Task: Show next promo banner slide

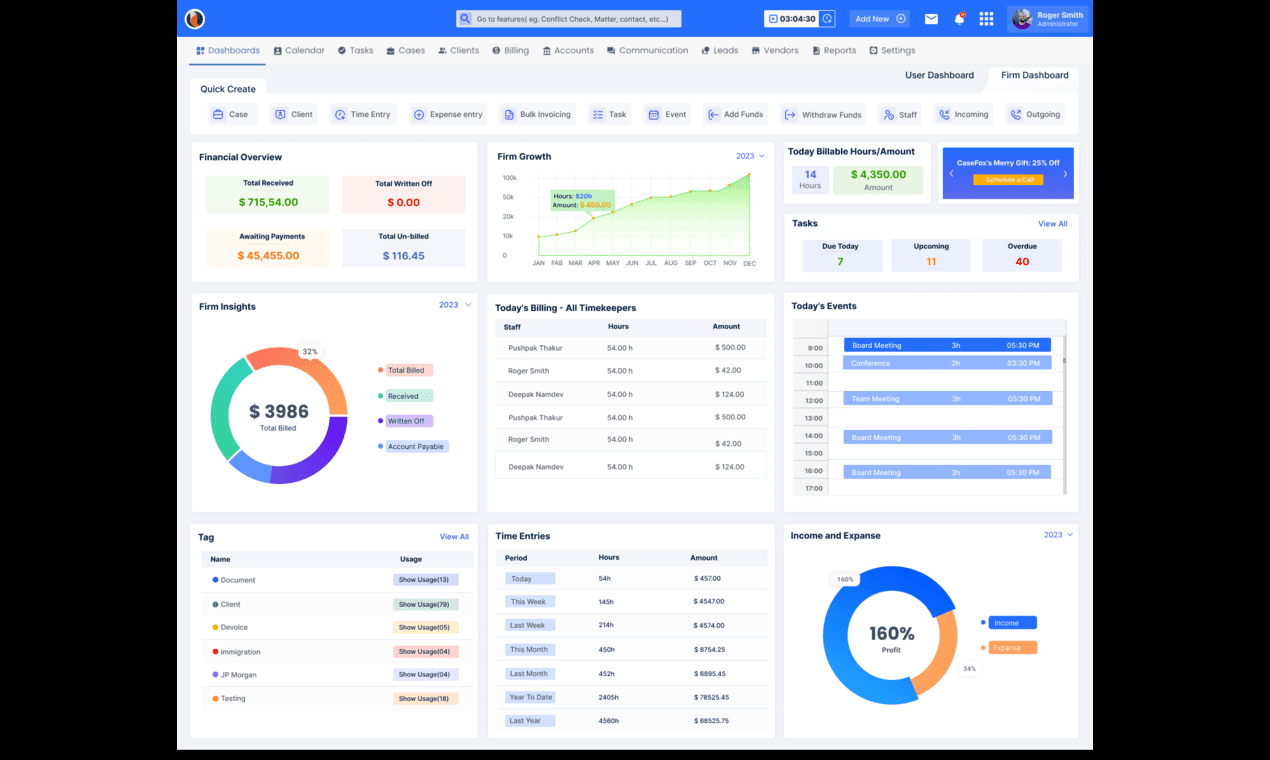Action: (x=1065, y=174)
